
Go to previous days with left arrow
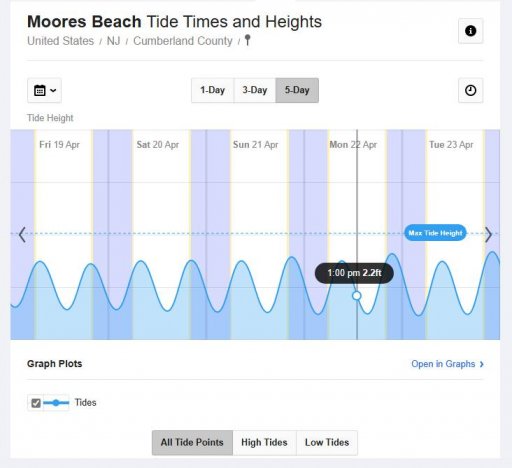22,235
